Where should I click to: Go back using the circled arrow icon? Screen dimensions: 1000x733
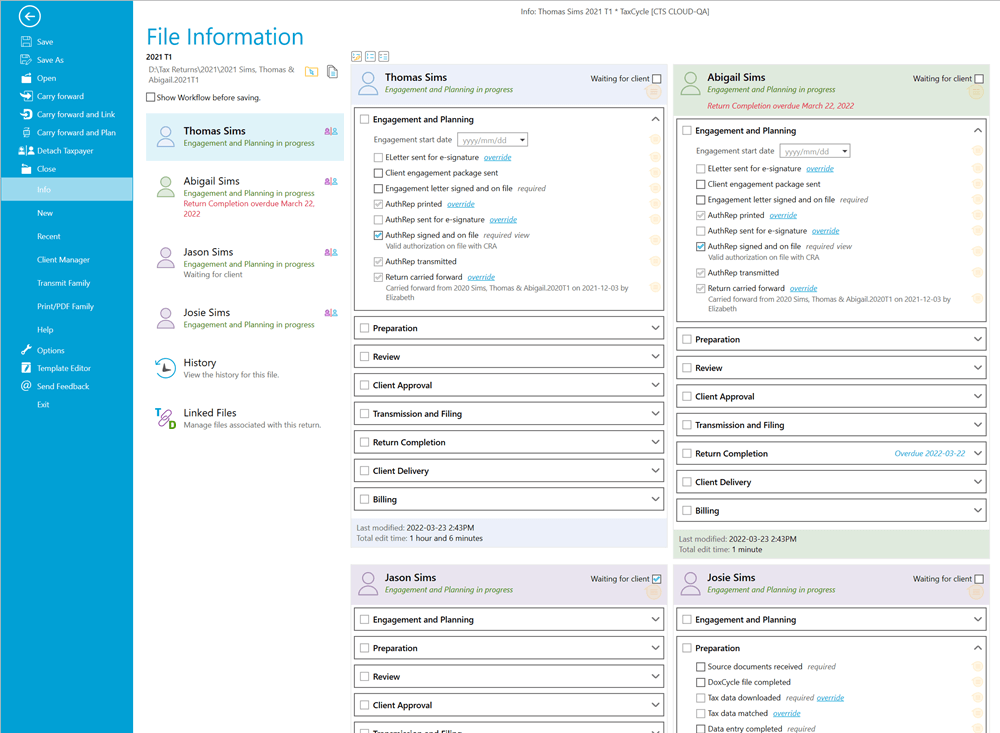pyautogui.click(x=29, y=17)
